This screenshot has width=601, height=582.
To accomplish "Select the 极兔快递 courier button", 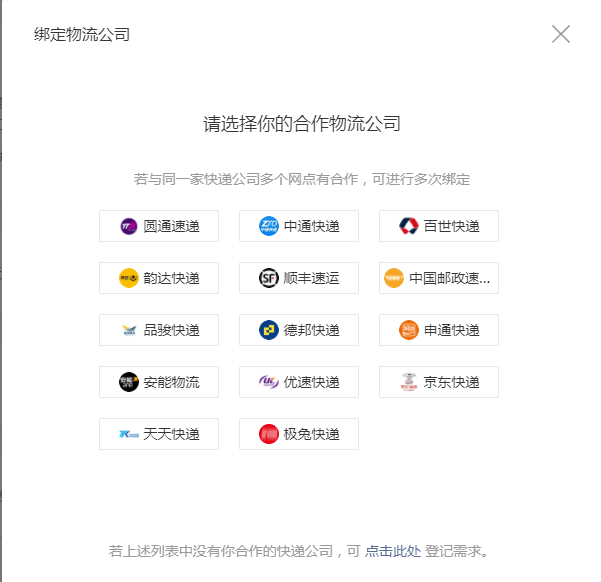I will 299,434.
